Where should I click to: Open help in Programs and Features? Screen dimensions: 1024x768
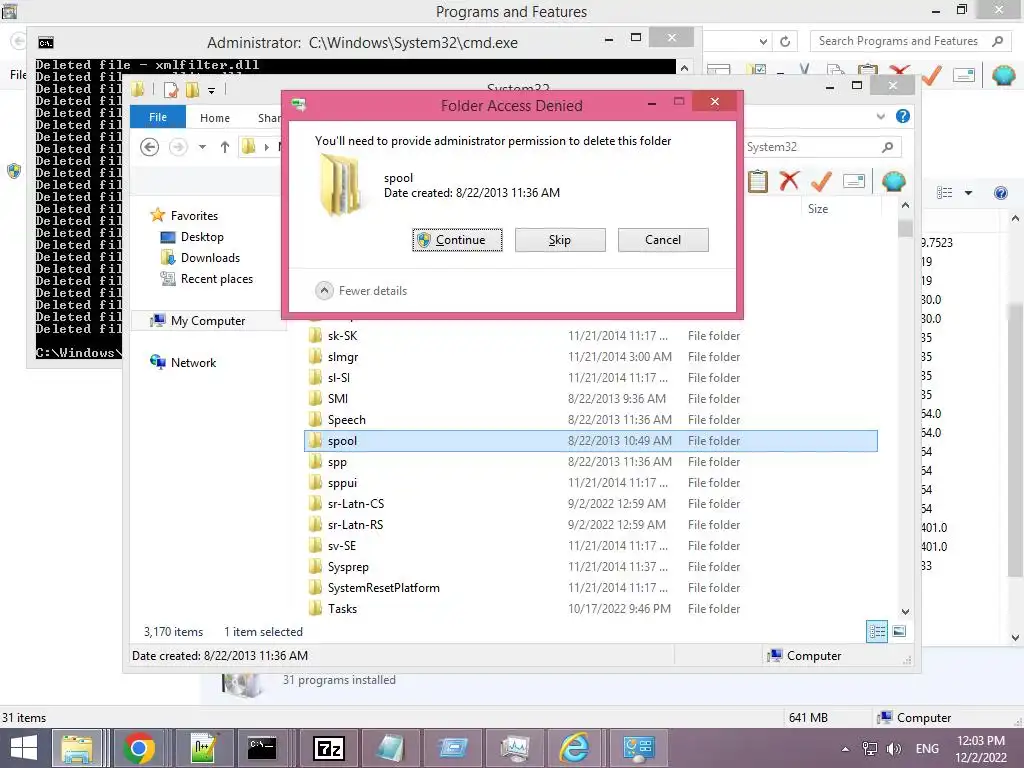[x=1000, y=193]
